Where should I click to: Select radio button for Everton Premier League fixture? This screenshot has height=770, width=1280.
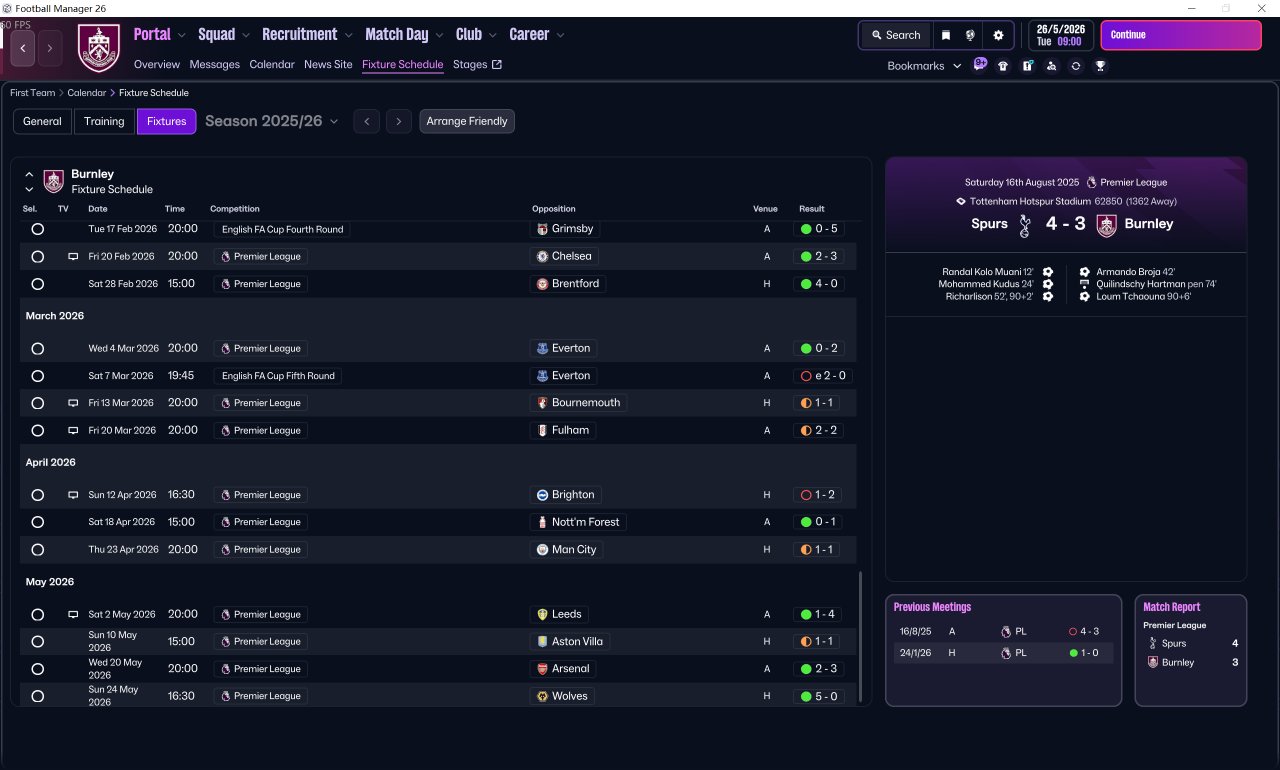click(x=38, y=349)
